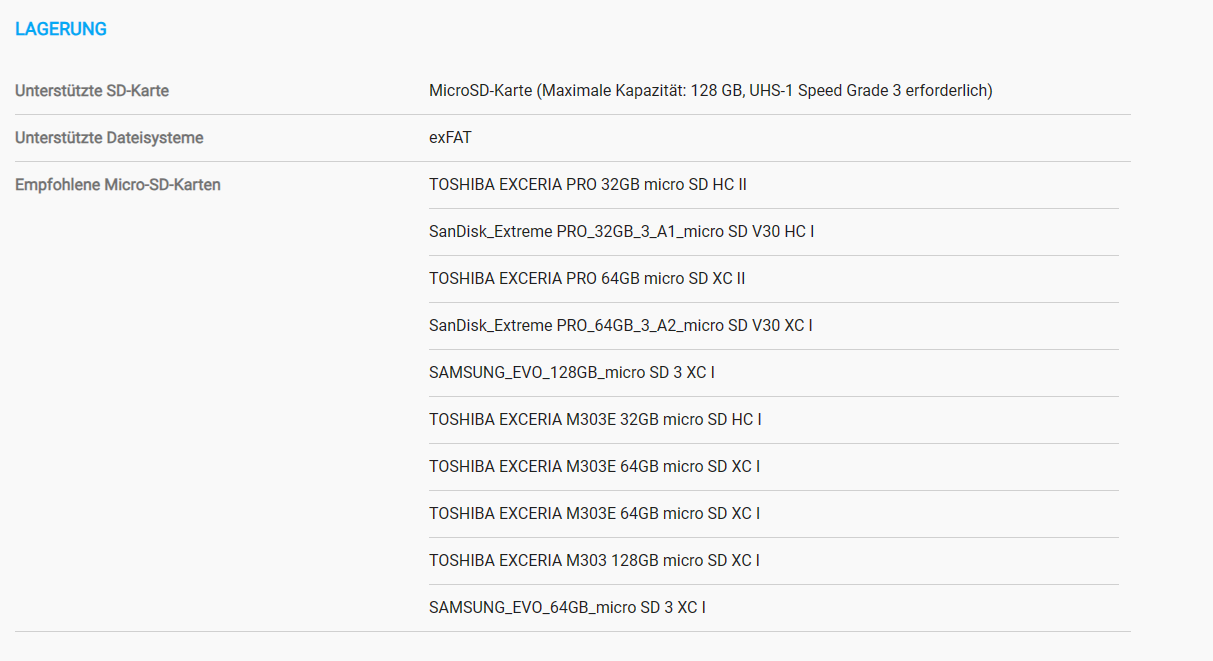1213x661 pixels.
Task: Click TOSHIBA EXCERIA M303E 32GB entry
Action: (595, 420)
